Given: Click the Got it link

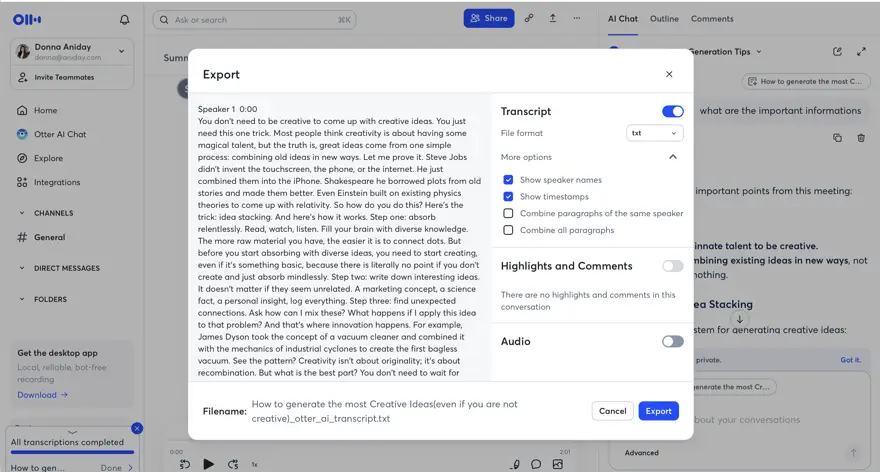Looking at the screenshot, I should click(x=850, y=360).
